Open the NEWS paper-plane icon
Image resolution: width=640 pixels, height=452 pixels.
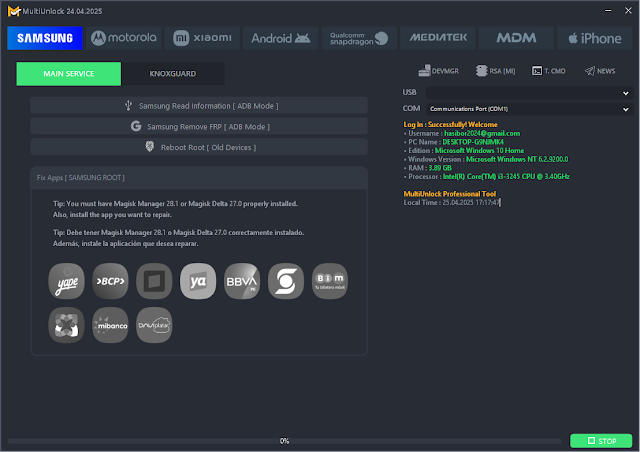tap(600, 71)
